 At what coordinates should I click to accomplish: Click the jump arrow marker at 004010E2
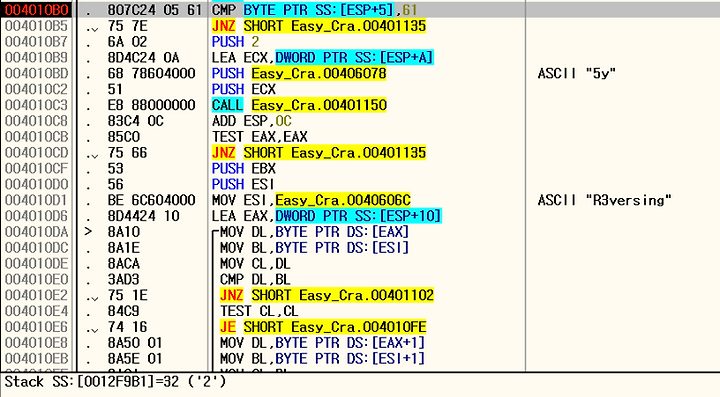point(92,297)
